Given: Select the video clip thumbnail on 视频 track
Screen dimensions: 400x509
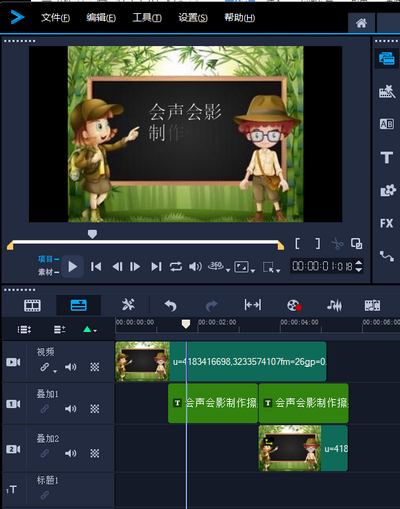Looking at the screenshot, I should (142, 361).
